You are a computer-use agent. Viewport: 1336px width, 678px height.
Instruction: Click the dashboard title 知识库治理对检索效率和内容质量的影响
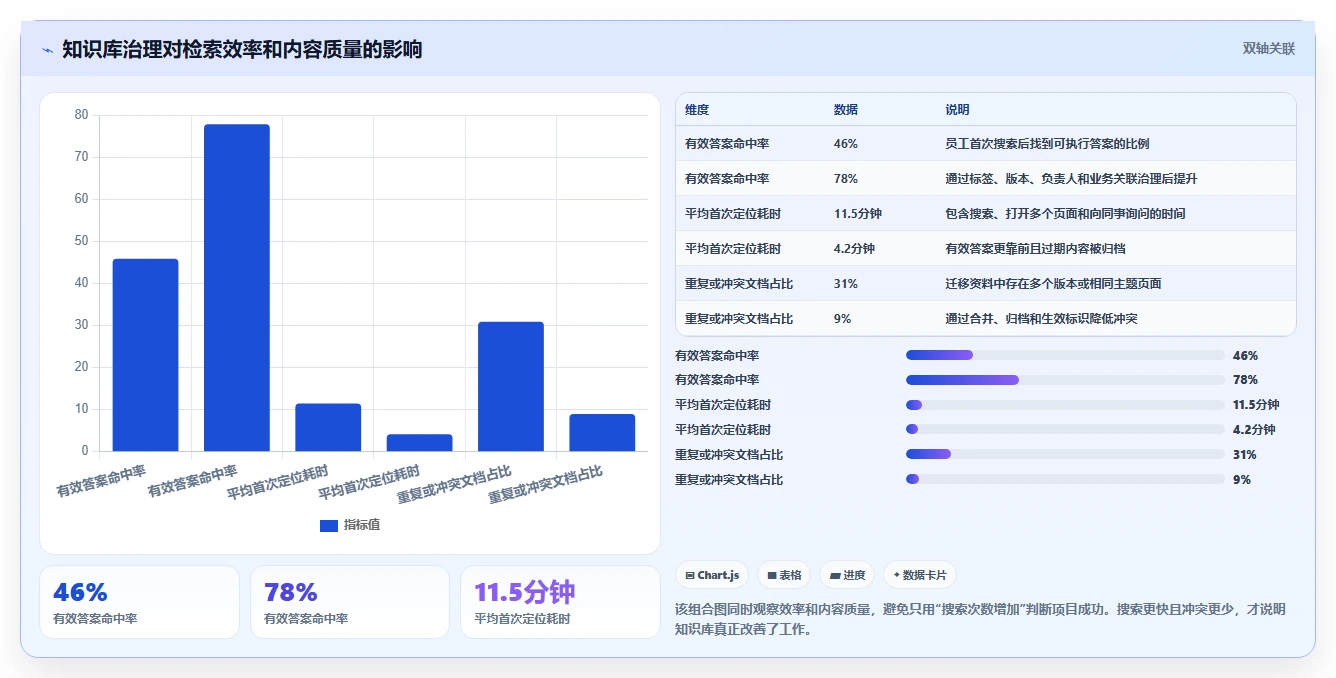tap(242, 49)
